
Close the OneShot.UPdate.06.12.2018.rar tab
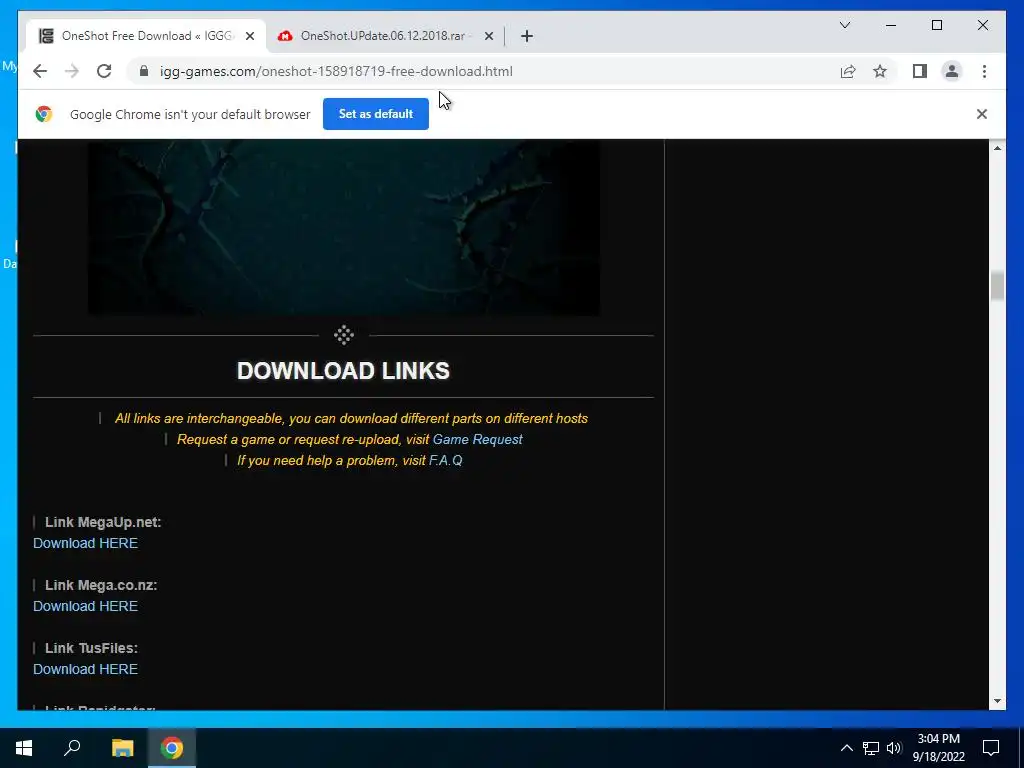pos(488,36)
